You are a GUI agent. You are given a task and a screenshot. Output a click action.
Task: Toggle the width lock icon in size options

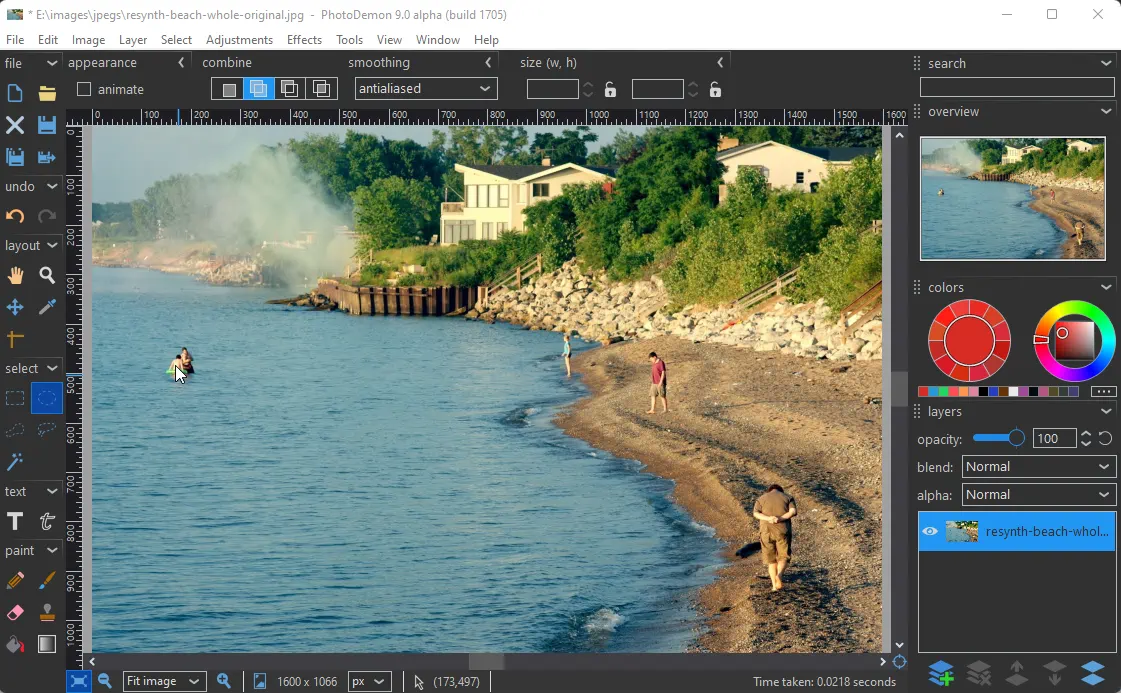coord(610,89)
